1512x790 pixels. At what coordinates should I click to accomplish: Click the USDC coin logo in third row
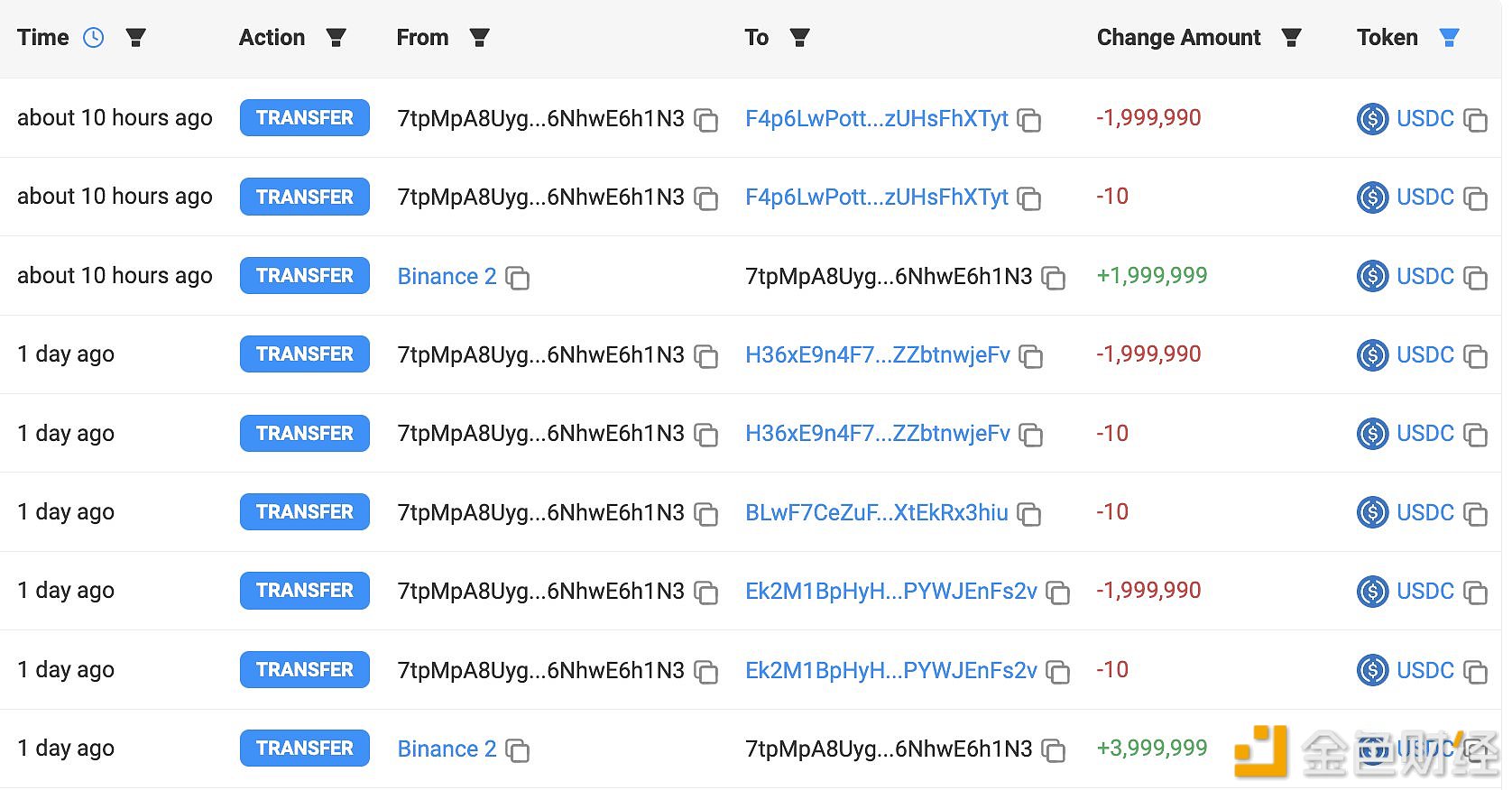[x=1373, y=276]
